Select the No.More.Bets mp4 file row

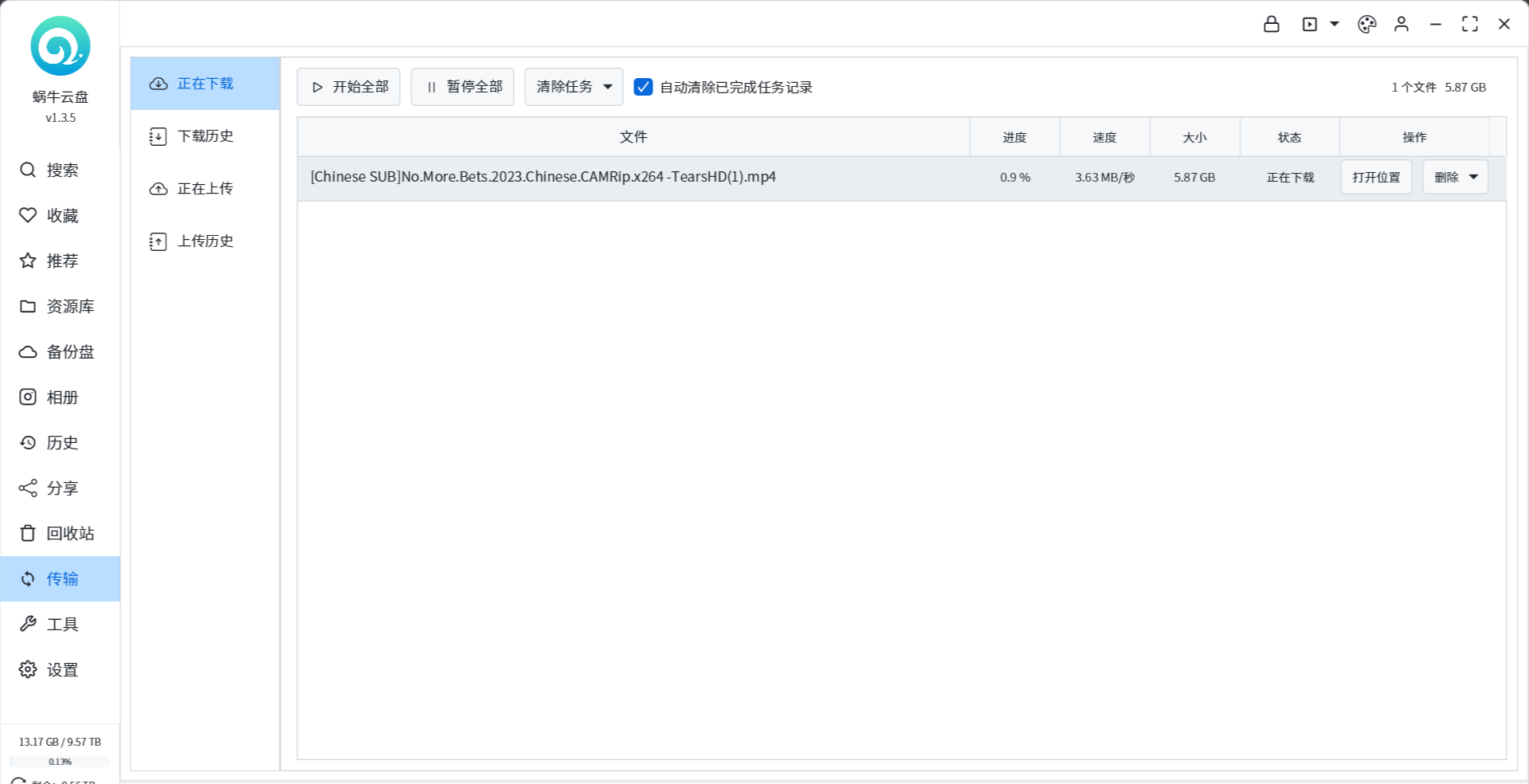point(902,178)
